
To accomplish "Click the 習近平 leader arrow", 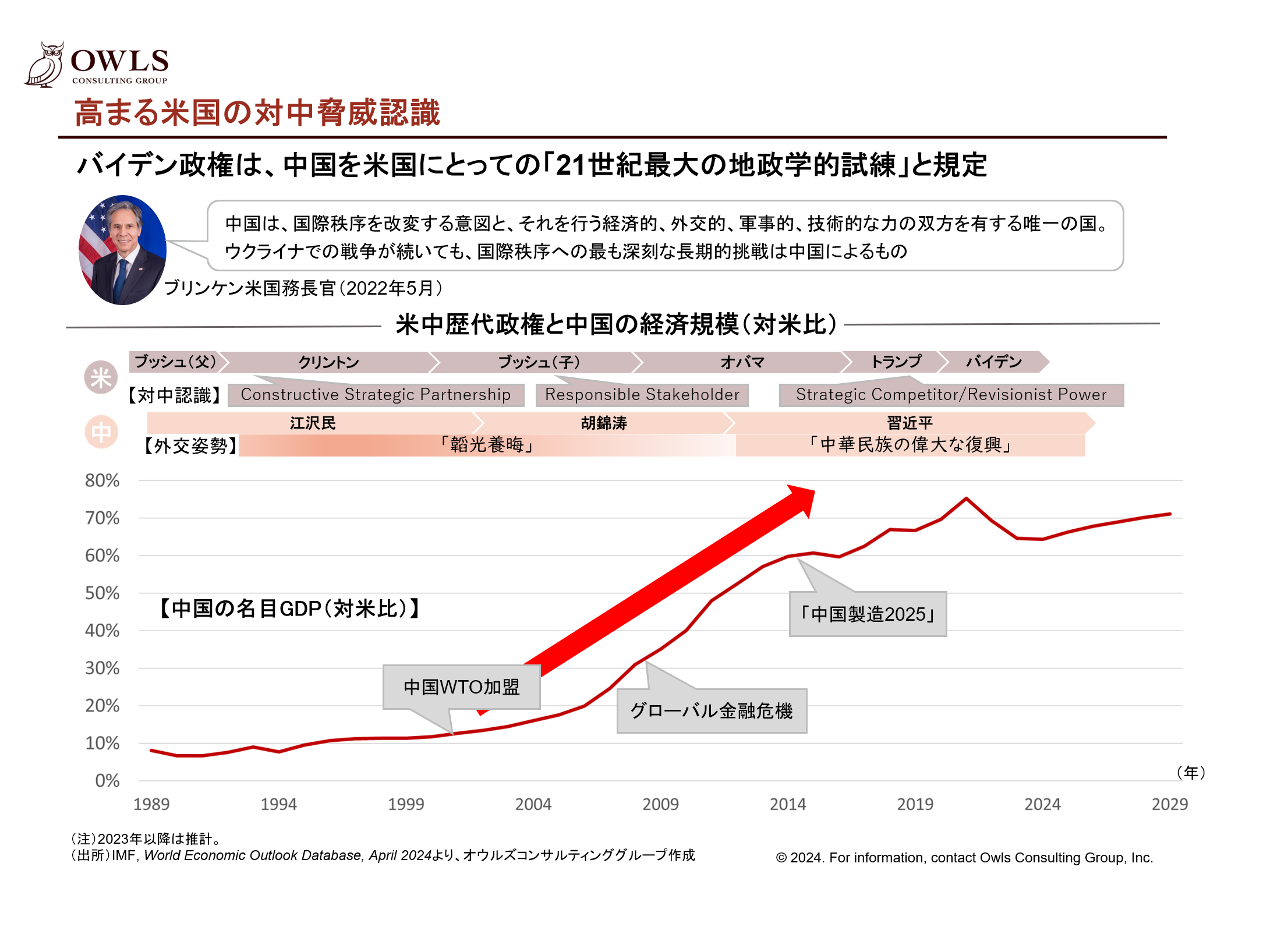I will click(910, 423).
